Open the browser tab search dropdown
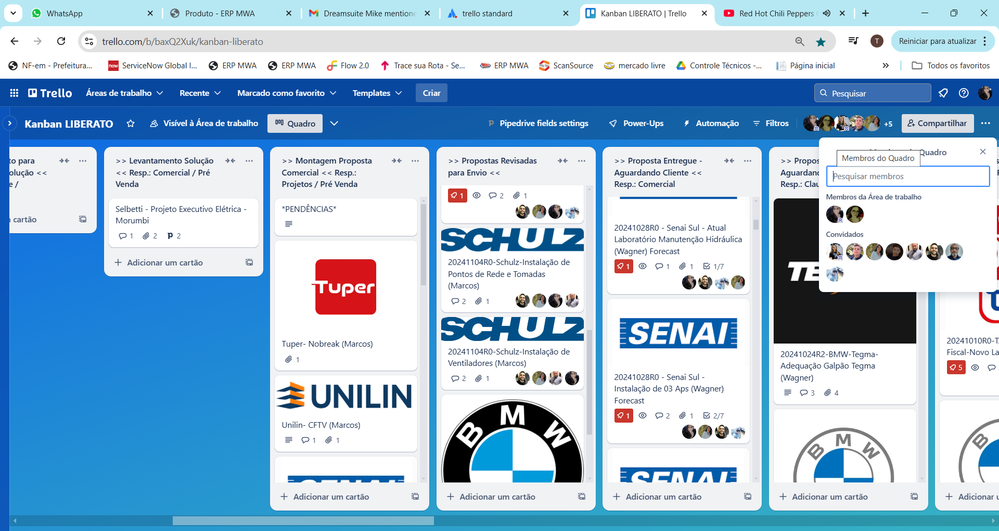 pyautogui.click(x=13, y=13)
